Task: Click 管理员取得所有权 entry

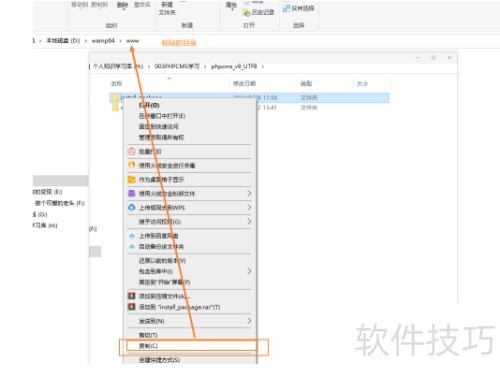Action: tap(161, 137)
